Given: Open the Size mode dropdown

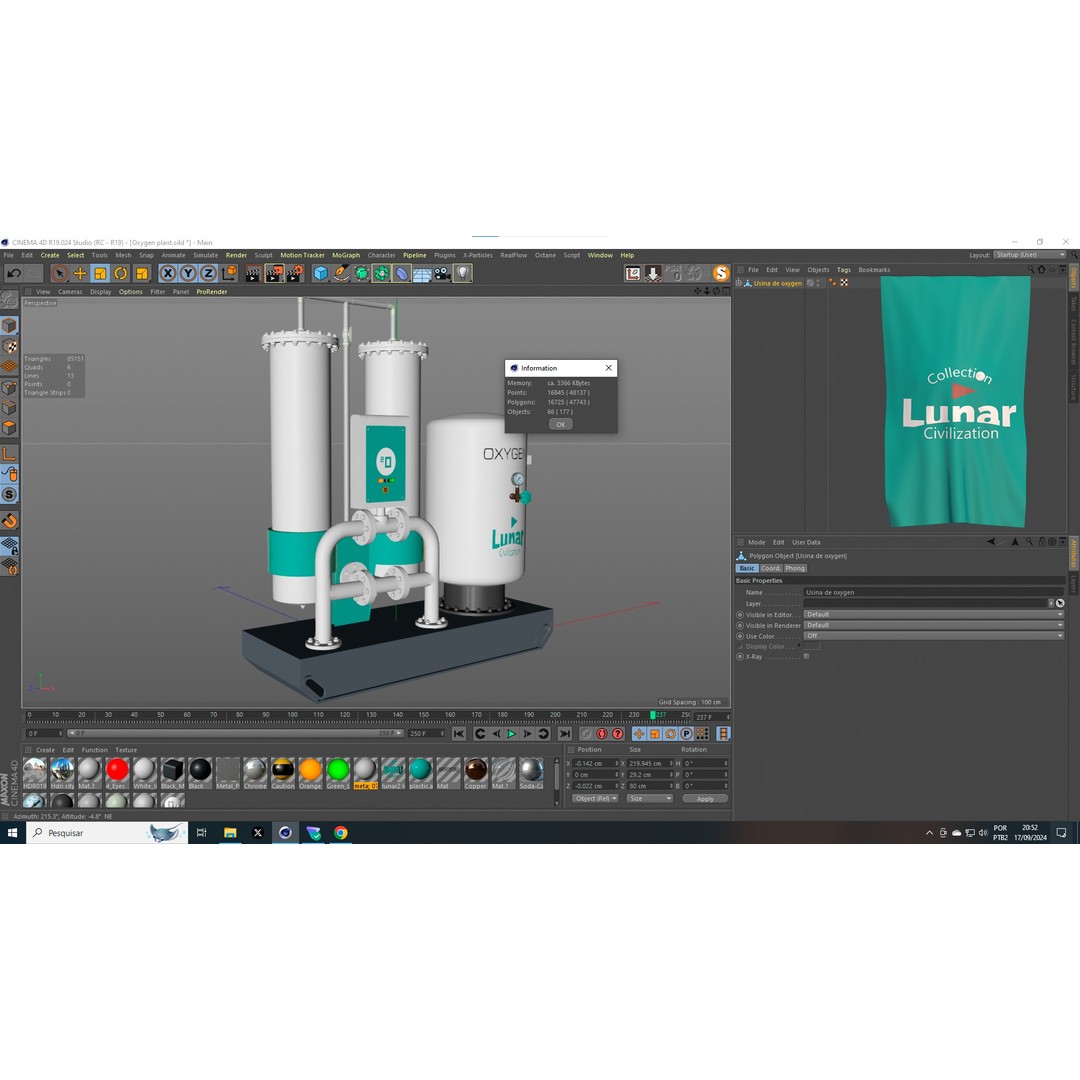Looking at the screenshot, I should point(650,799).
